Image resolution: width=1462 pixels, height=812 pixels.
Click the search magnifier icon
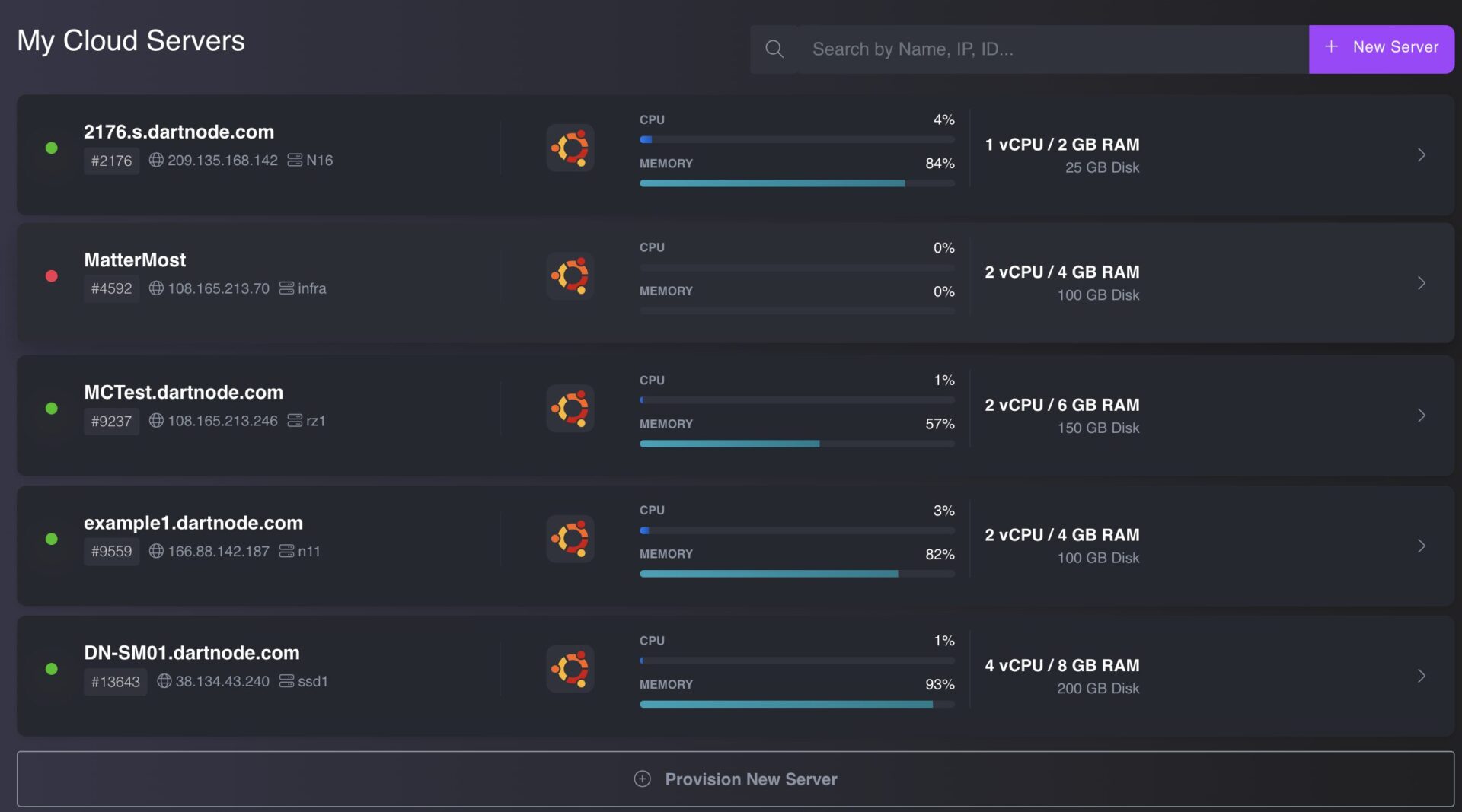(x=774, y=49)
